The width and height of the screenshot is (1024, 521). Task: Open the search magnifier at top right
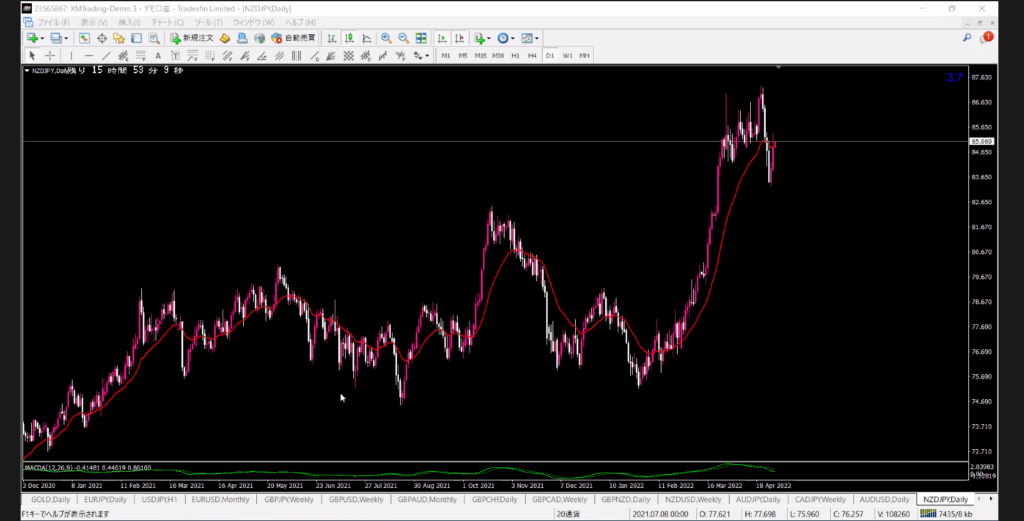[967, 38]
